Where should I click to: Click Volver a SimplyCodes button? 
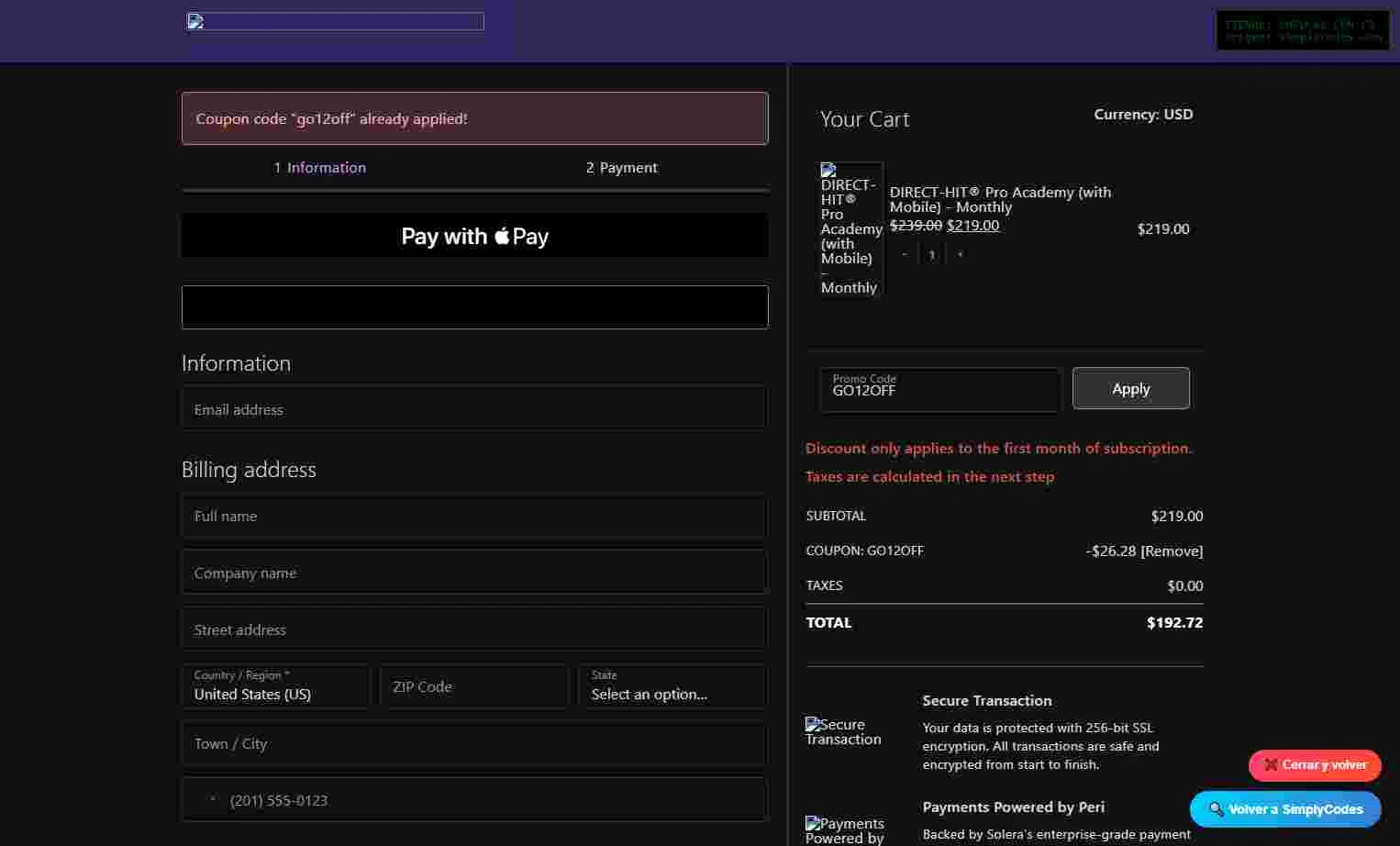(x=1285, y=809)
